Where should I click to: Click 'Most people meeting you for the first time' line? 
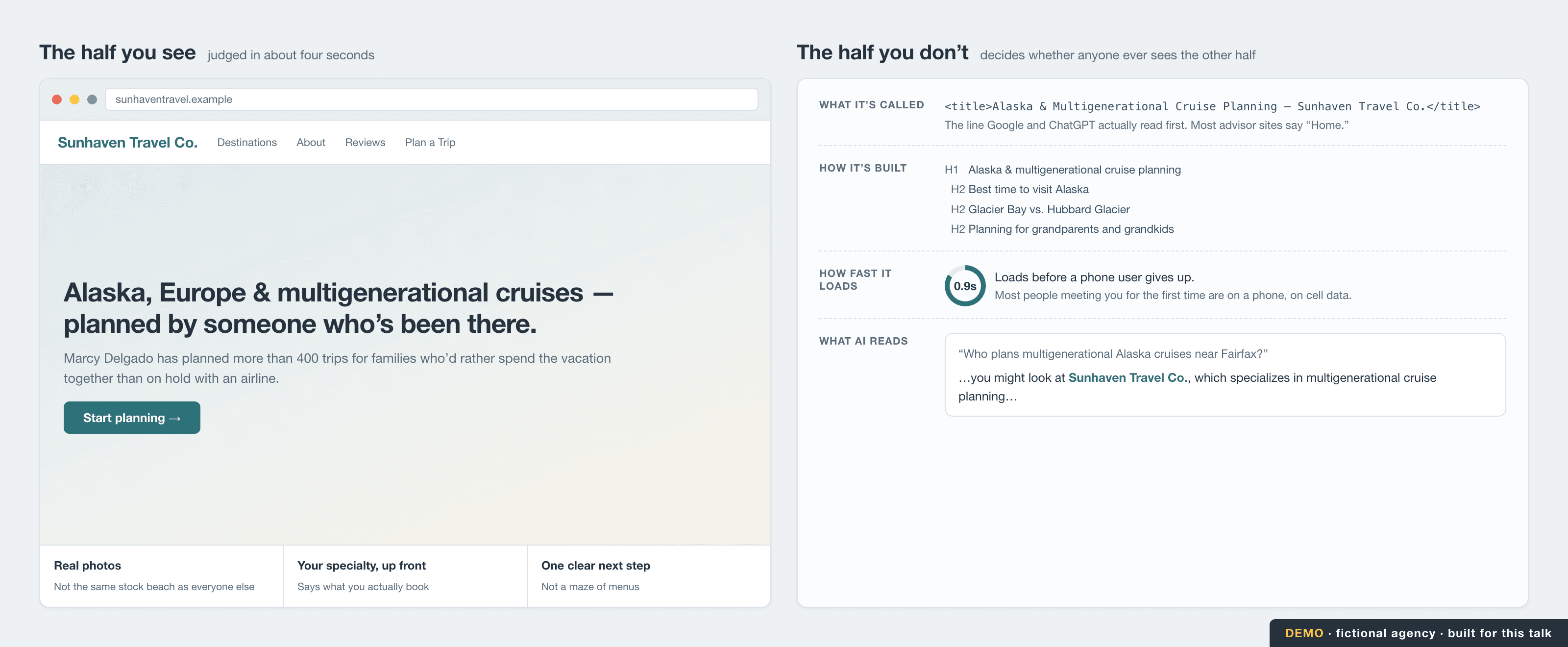(x=1173, y=295)
